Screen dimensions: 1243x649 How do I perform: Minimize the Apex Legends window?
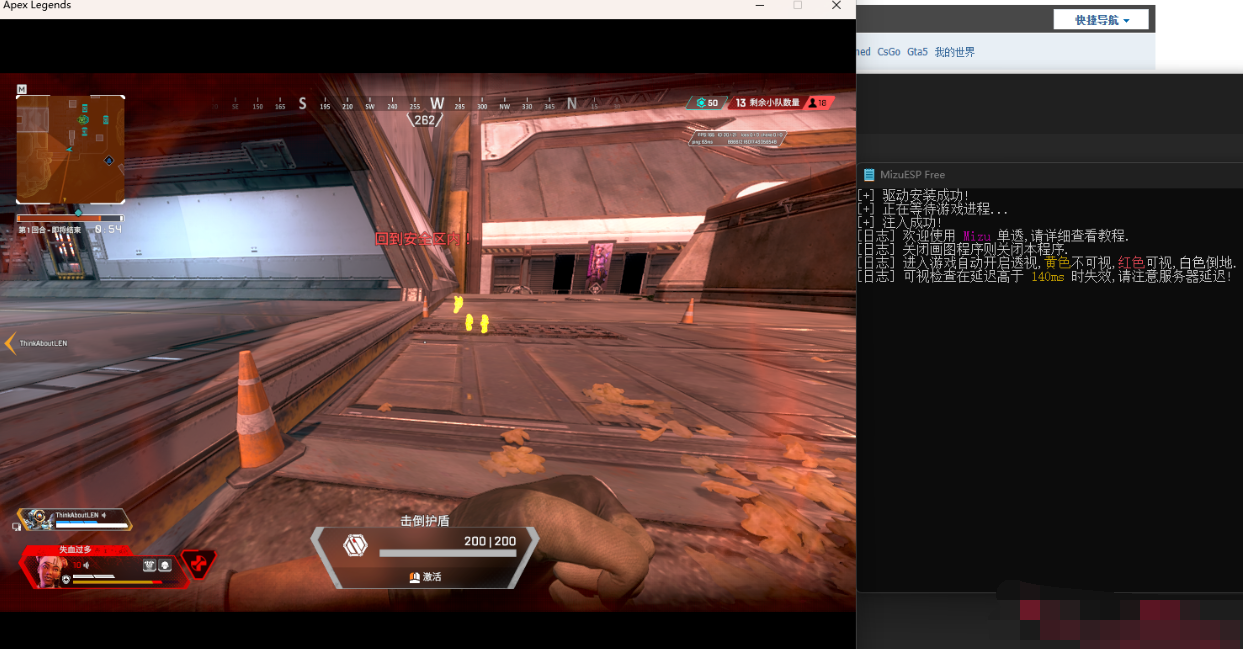pyautogui.click(x=758, y=6)
